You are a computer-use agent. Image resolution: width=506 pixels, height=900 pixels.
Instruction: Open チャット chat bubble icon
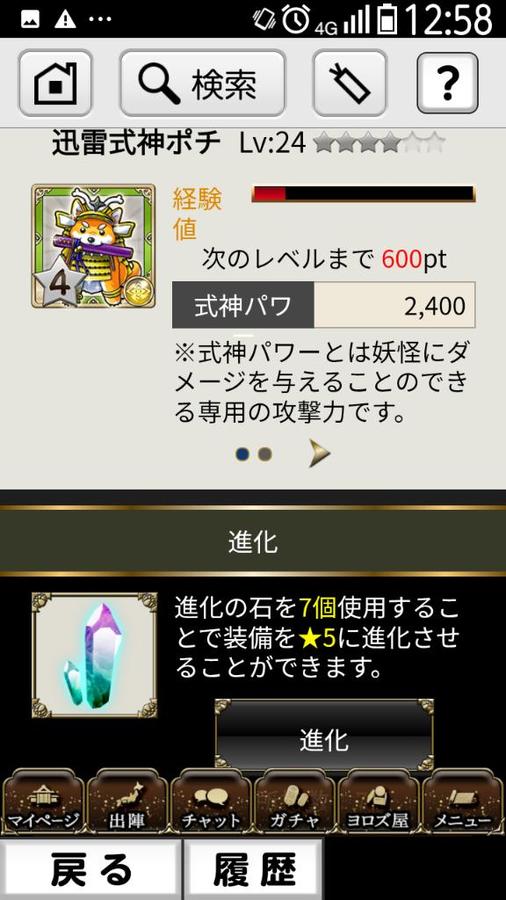(x=211, y=801)
